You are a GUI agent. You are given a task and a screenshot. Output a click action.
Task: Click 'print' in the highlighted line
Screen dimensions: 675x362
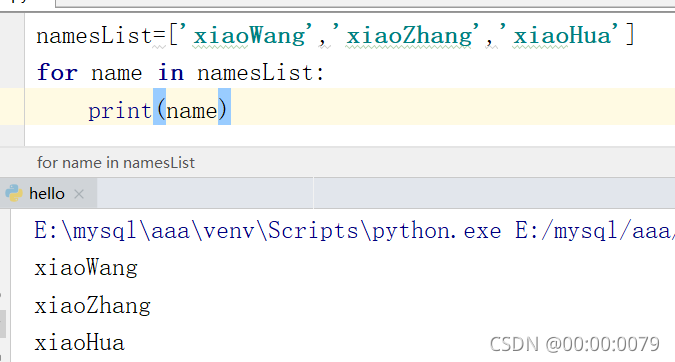[x=120, y=111]
